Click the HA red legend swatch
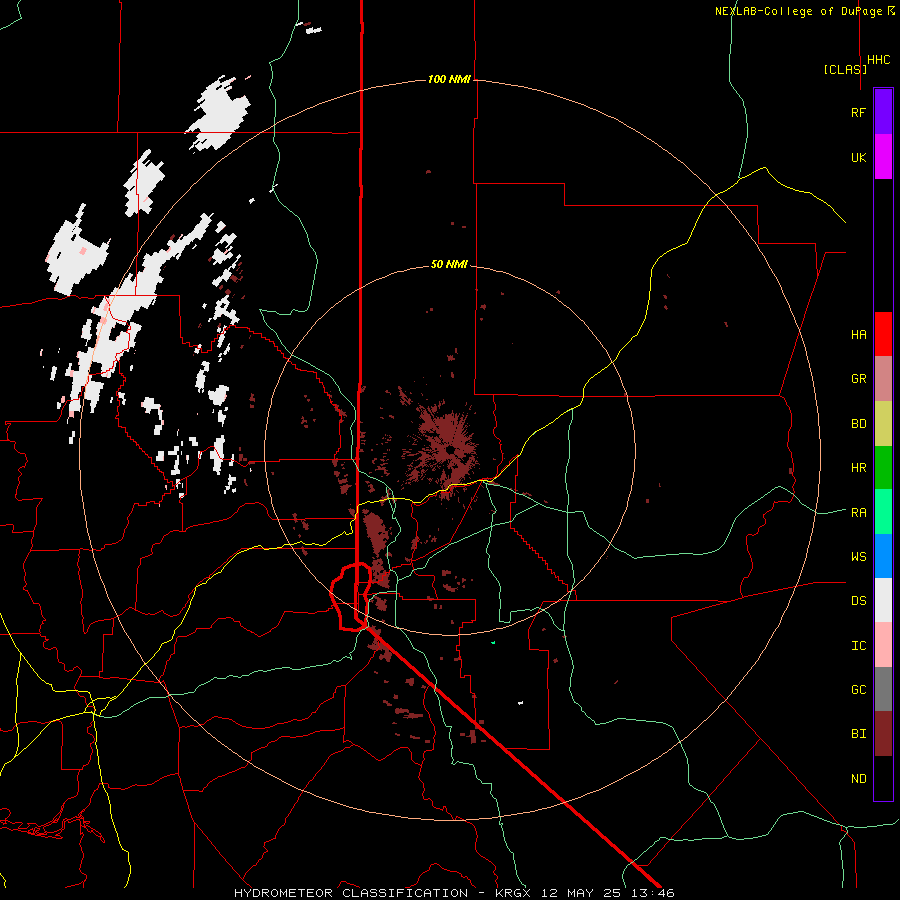 pyautogui.click(x=883, y=334)
